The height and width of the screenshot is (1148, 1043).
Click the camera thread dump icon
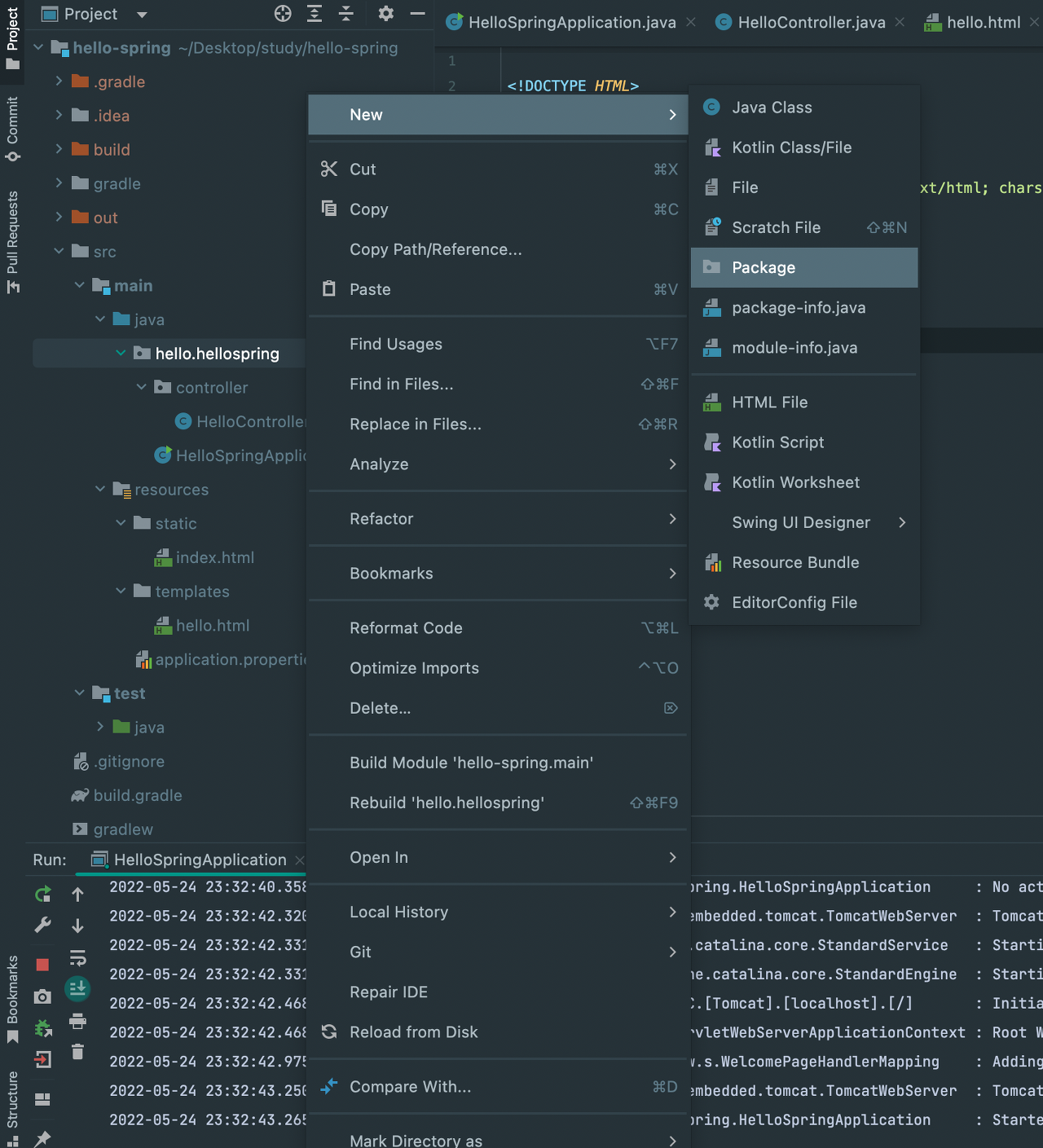coord(43,996)
